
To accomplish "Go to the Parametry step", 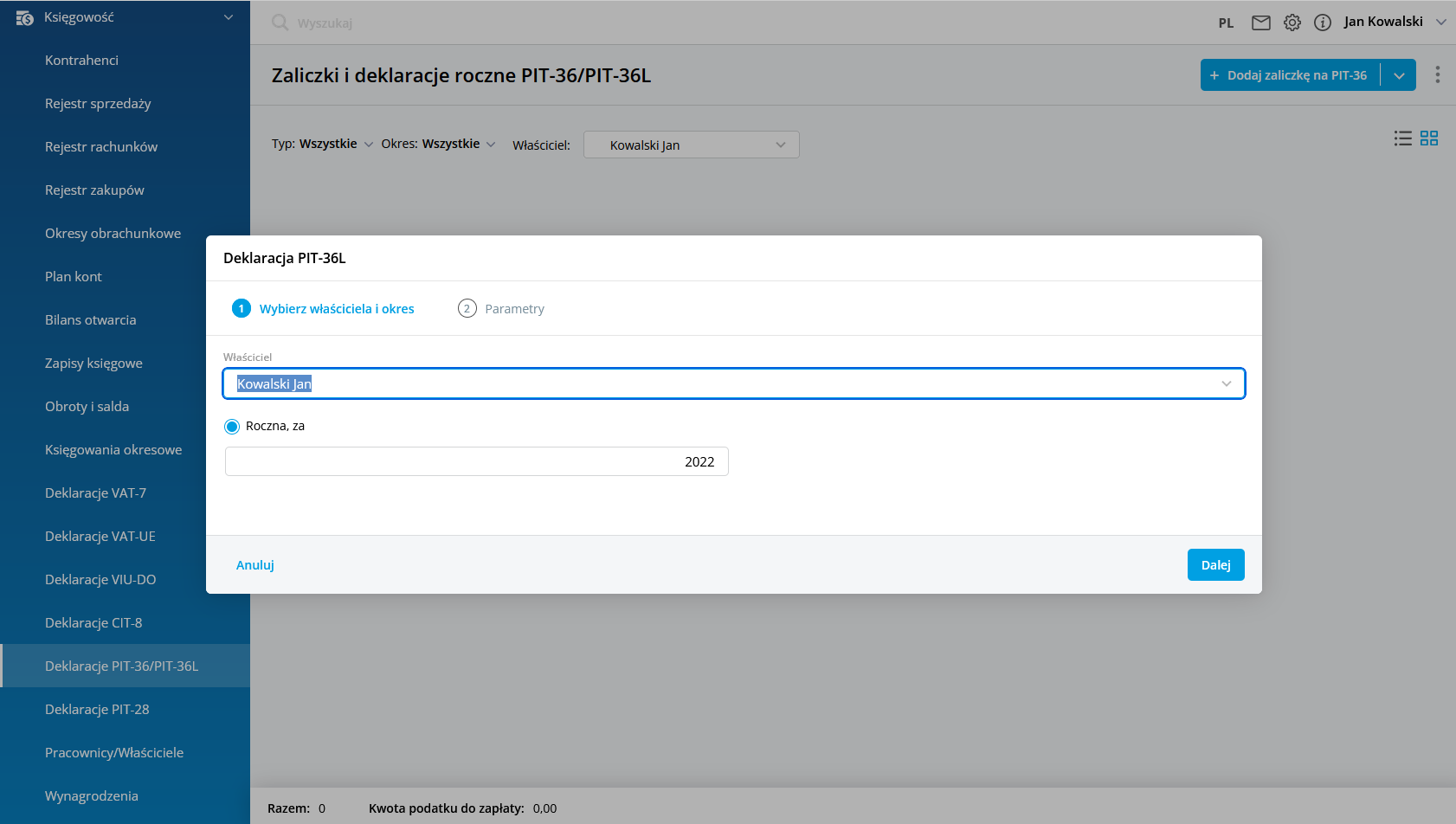I will pyautogui.click(x=501, y=309).
